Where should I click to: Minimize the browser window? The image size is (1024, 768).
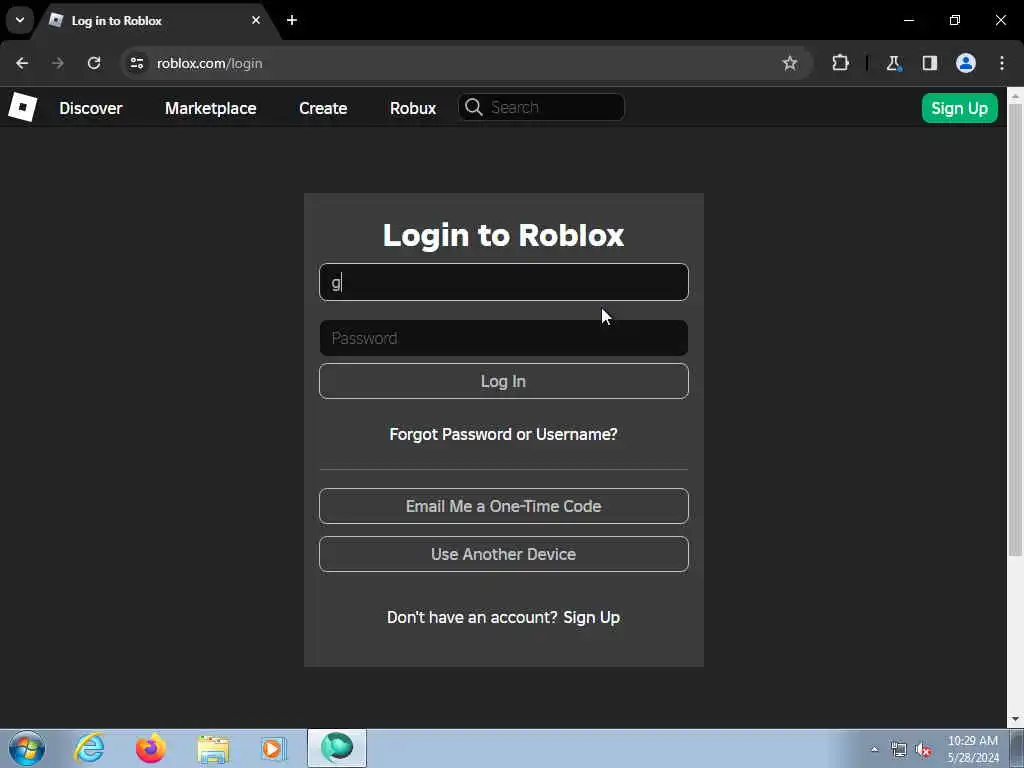909,20
